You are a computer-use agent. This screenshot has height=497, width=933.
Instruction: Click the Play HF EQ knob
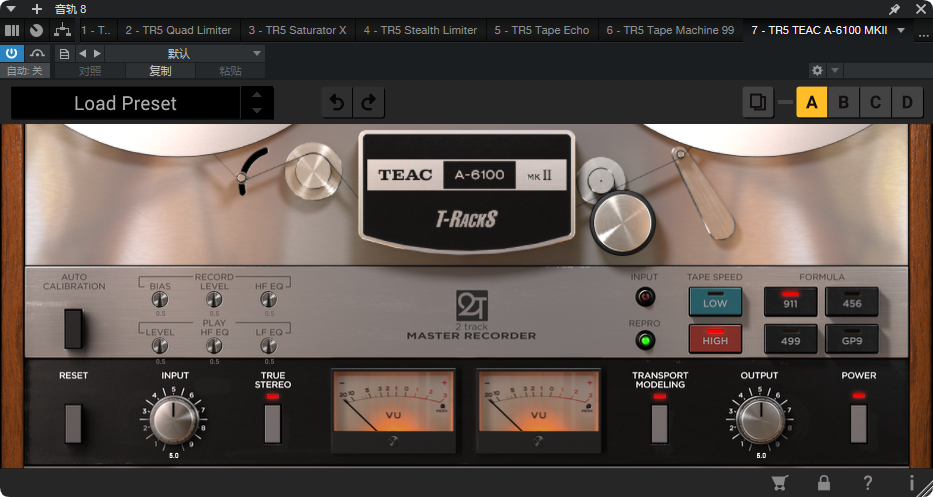click(214, 345)
